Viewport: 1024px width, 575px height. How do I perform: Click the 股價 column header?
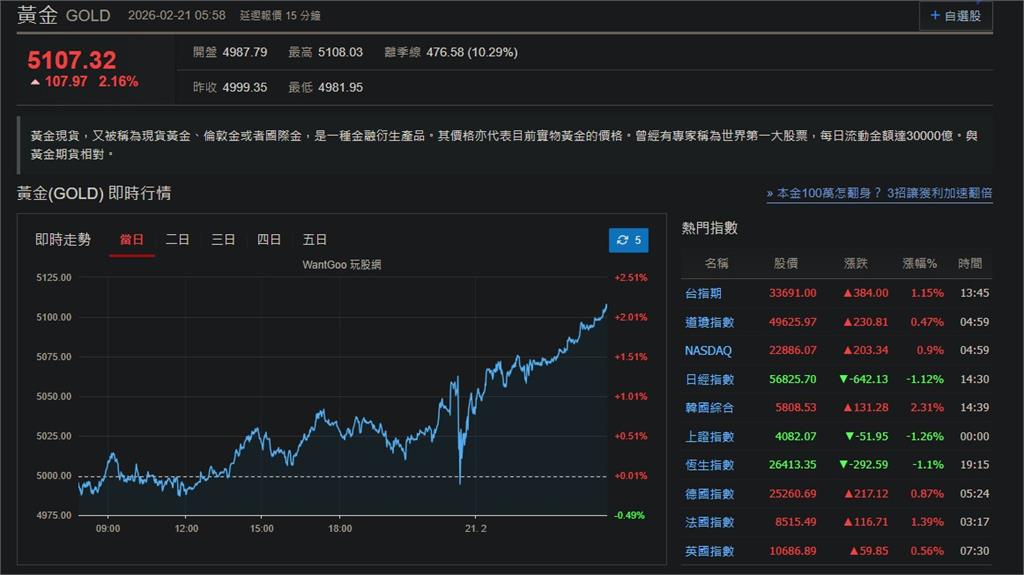point(786,263)
